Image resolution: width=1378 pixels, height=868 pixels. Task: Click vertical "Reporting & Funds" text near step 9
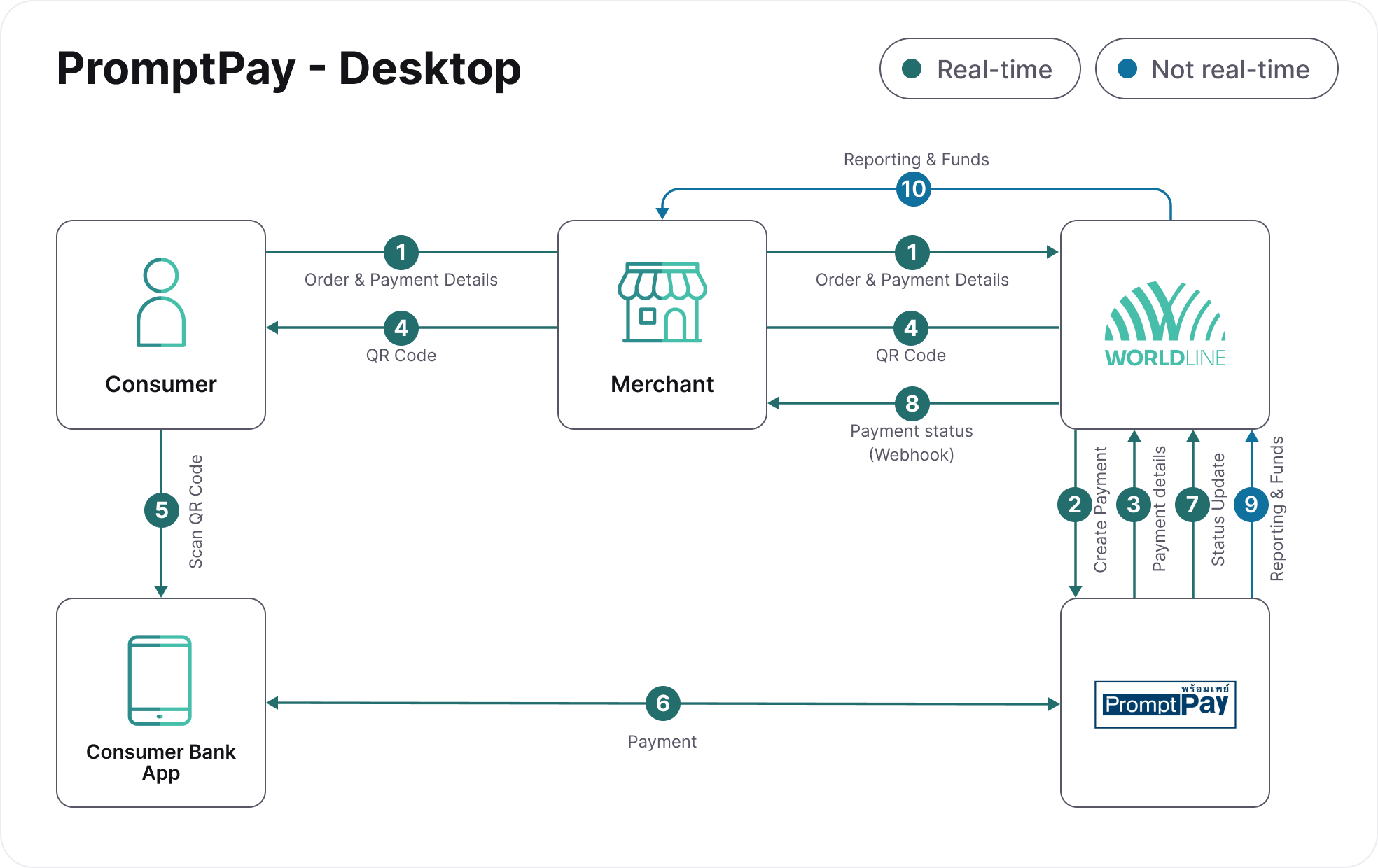point(1277,509)
